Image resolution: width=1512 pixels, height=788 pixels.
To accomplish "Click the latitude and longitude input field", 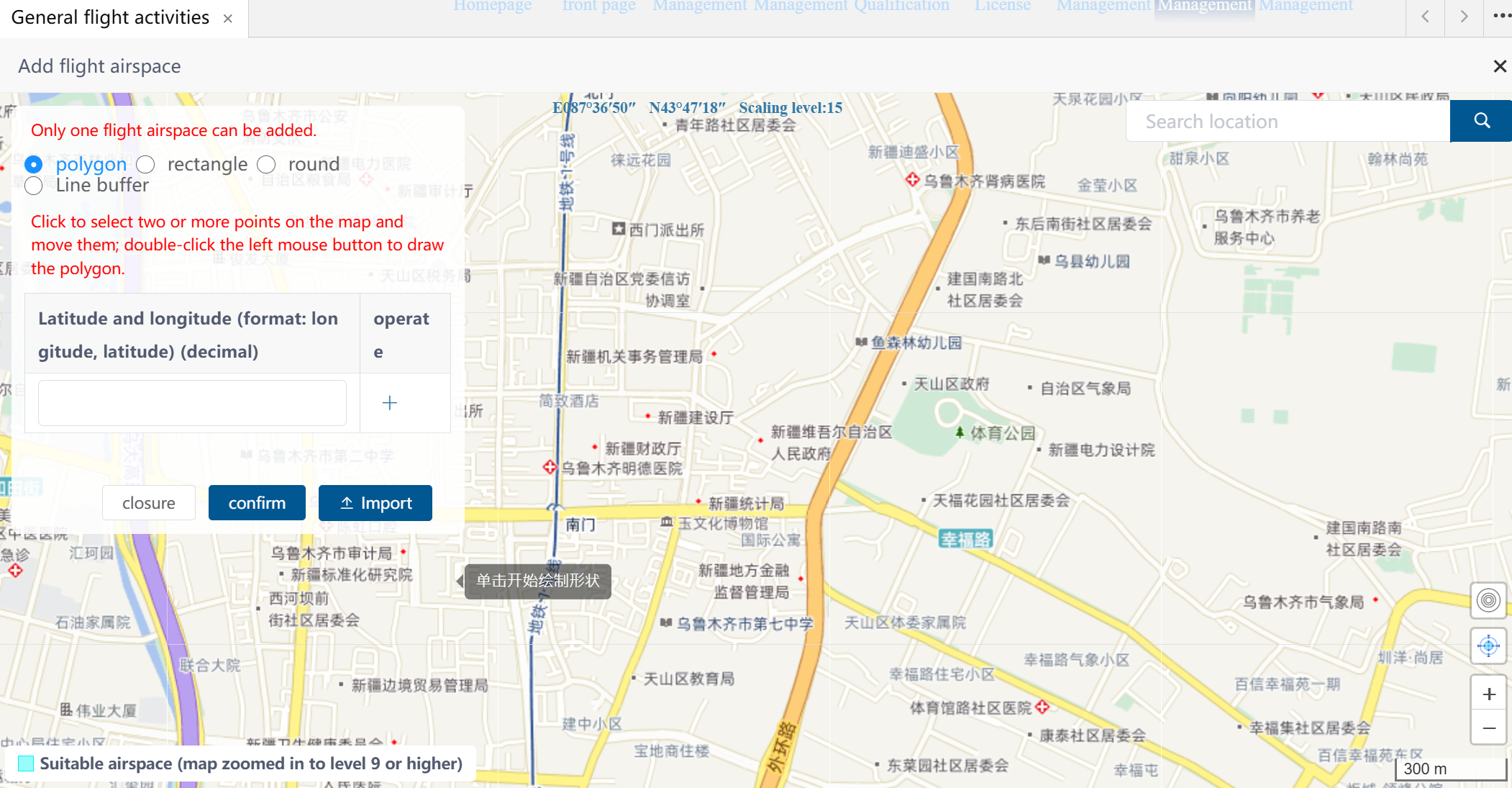I will (192, 402).
